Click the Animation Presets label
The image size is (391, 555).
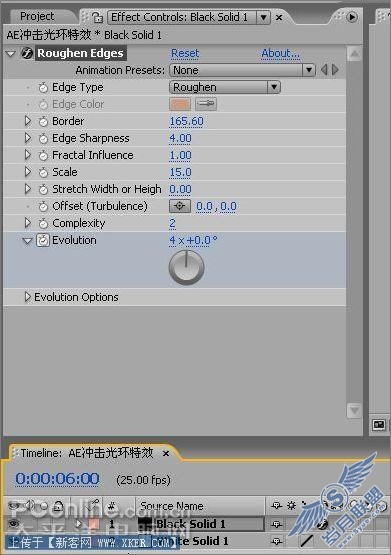pos(120,70)
